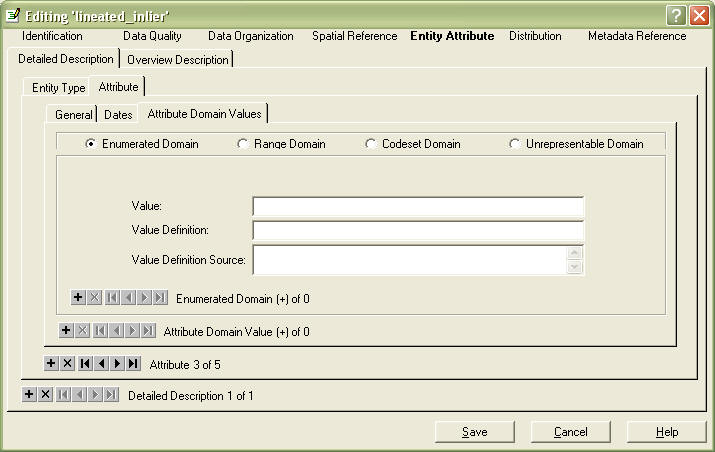This screenshot has width=715, height=452.
Task: Go to previous Attribute record
Action: 101,363
